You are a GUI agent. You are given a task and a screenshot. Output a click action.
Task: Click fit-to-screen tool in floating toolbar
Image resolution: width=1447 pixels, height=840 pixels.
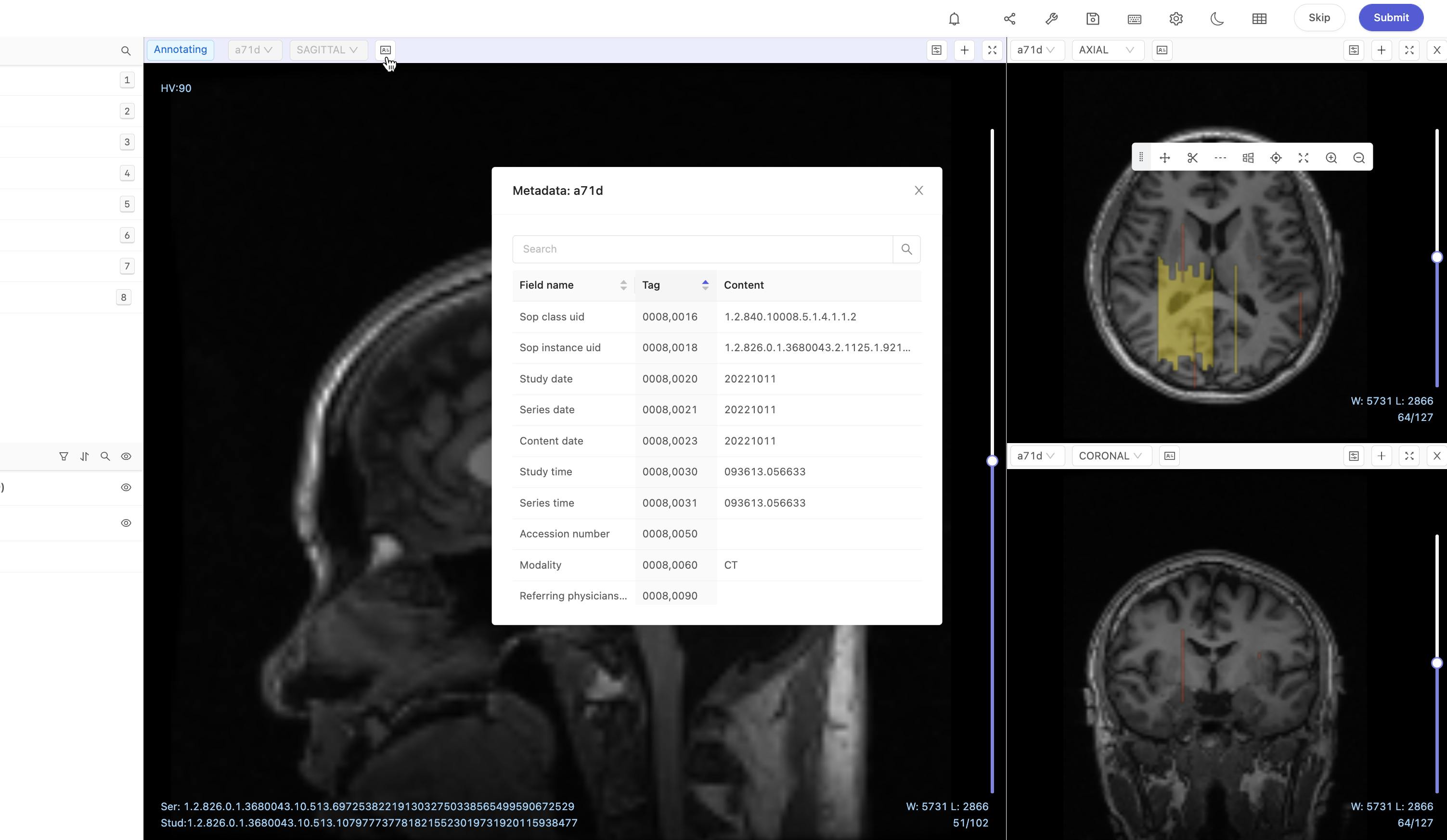point(1304,158)
